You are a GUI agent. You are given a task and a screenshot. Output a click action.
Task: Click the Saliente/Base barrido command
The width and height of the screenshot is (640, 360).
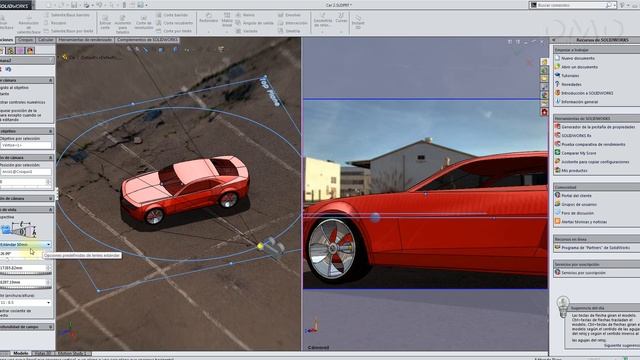tap(67, 15)
